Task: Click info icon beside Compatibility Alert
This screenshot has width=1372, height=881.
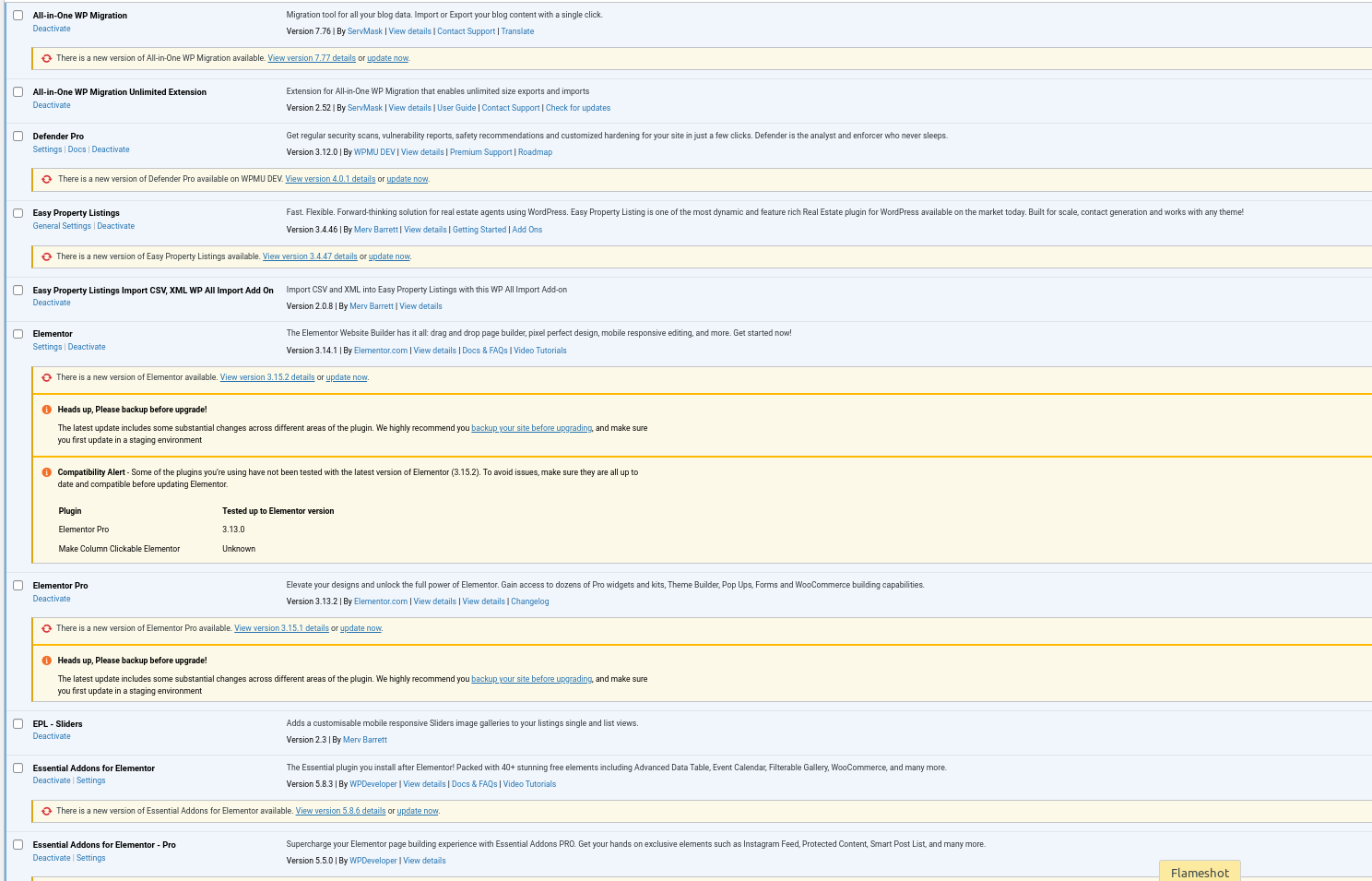Action: tap(46, 472)
